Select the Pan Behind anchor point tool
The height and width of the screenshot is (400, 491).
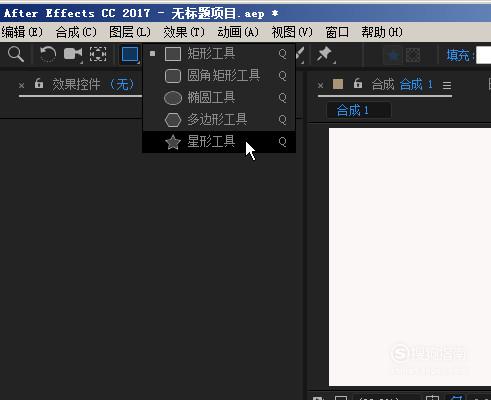coord(98,54)
